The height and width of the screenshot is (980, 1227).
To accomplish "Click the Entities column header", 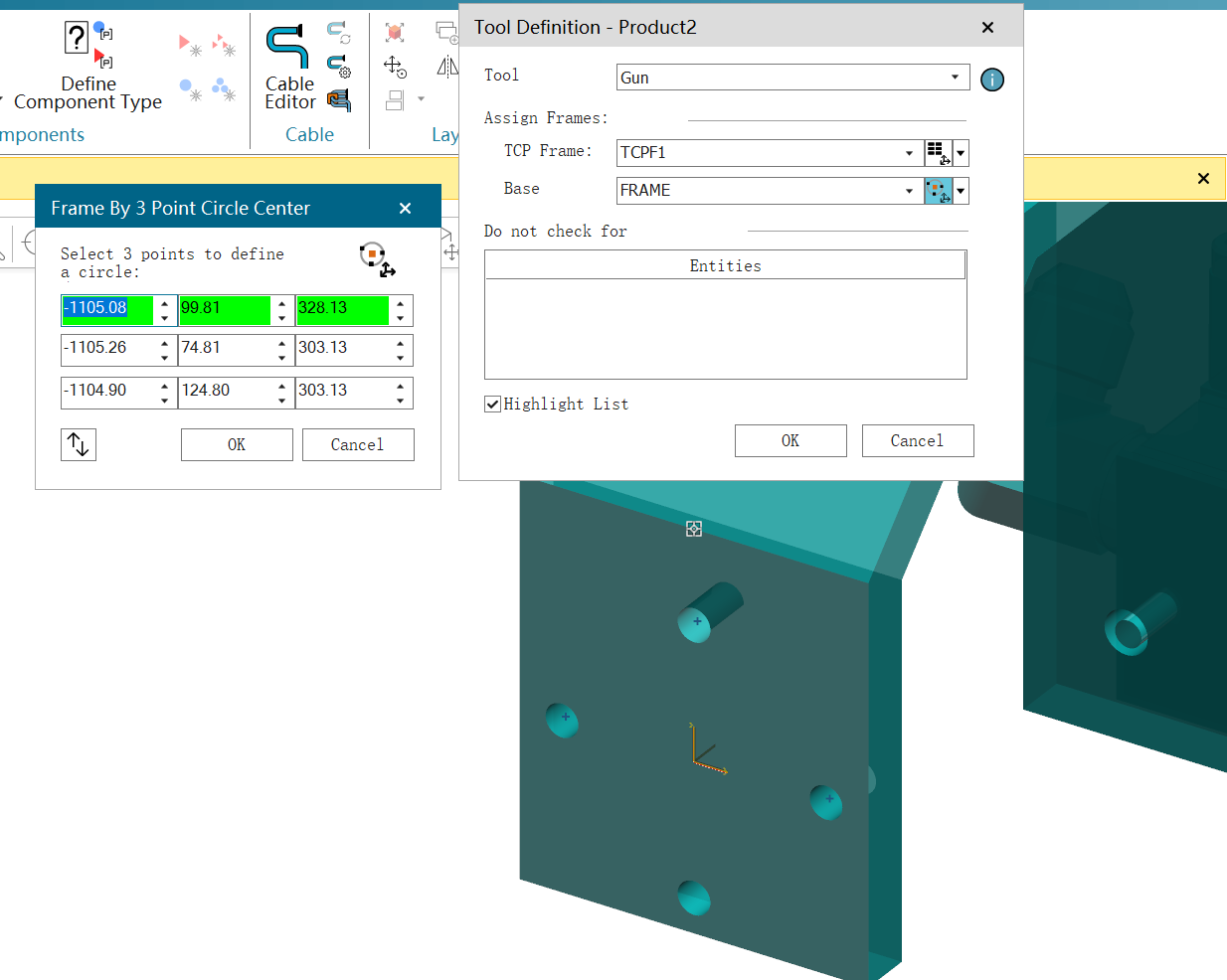I will [x=725, y=265].
